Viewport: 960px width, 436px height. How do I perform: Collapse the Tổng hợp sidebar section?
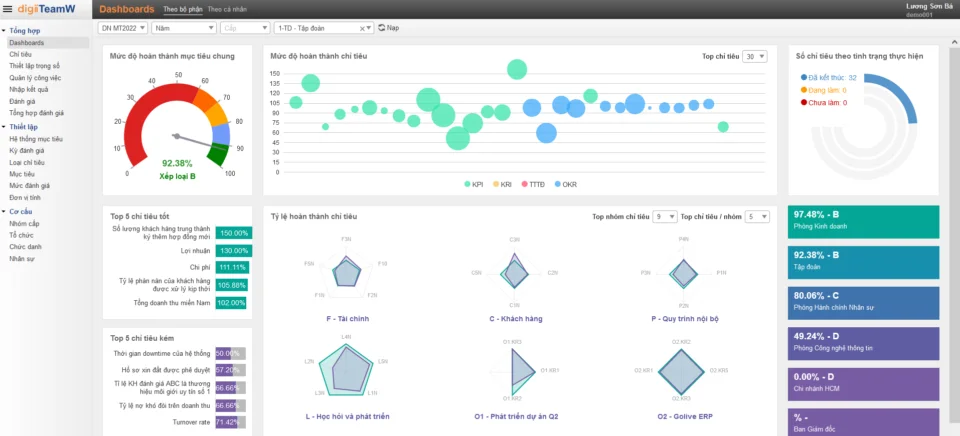(x=4, y=31)
